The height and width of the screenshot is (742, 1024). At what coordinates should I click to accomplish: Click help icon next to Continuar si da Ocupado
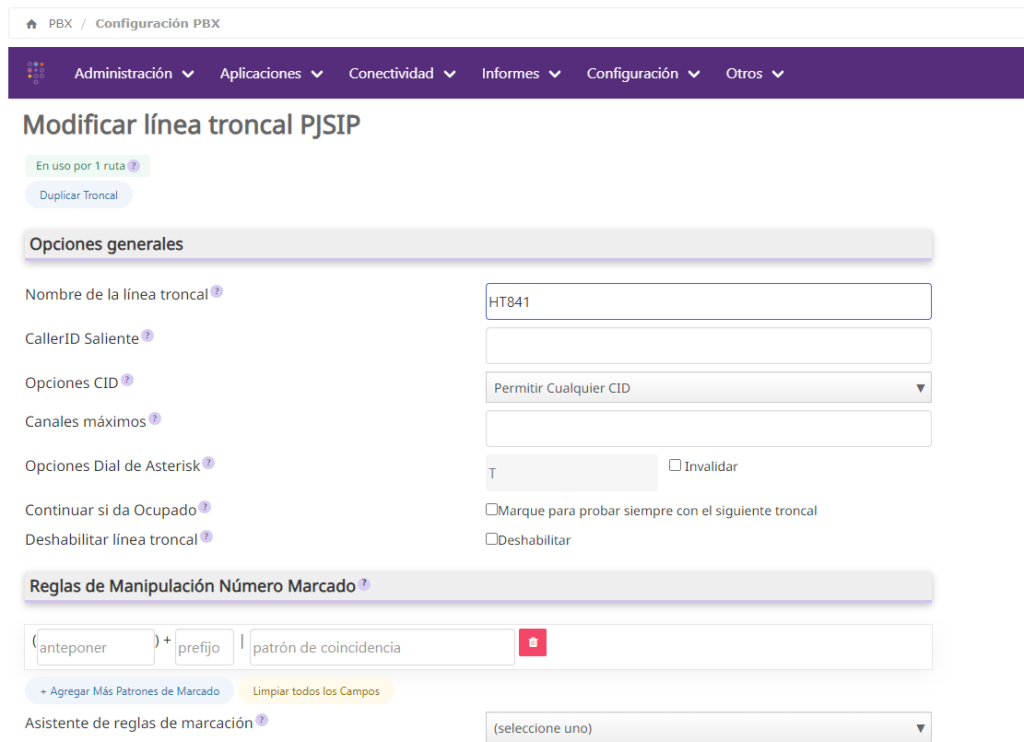(x=205, y=508)
